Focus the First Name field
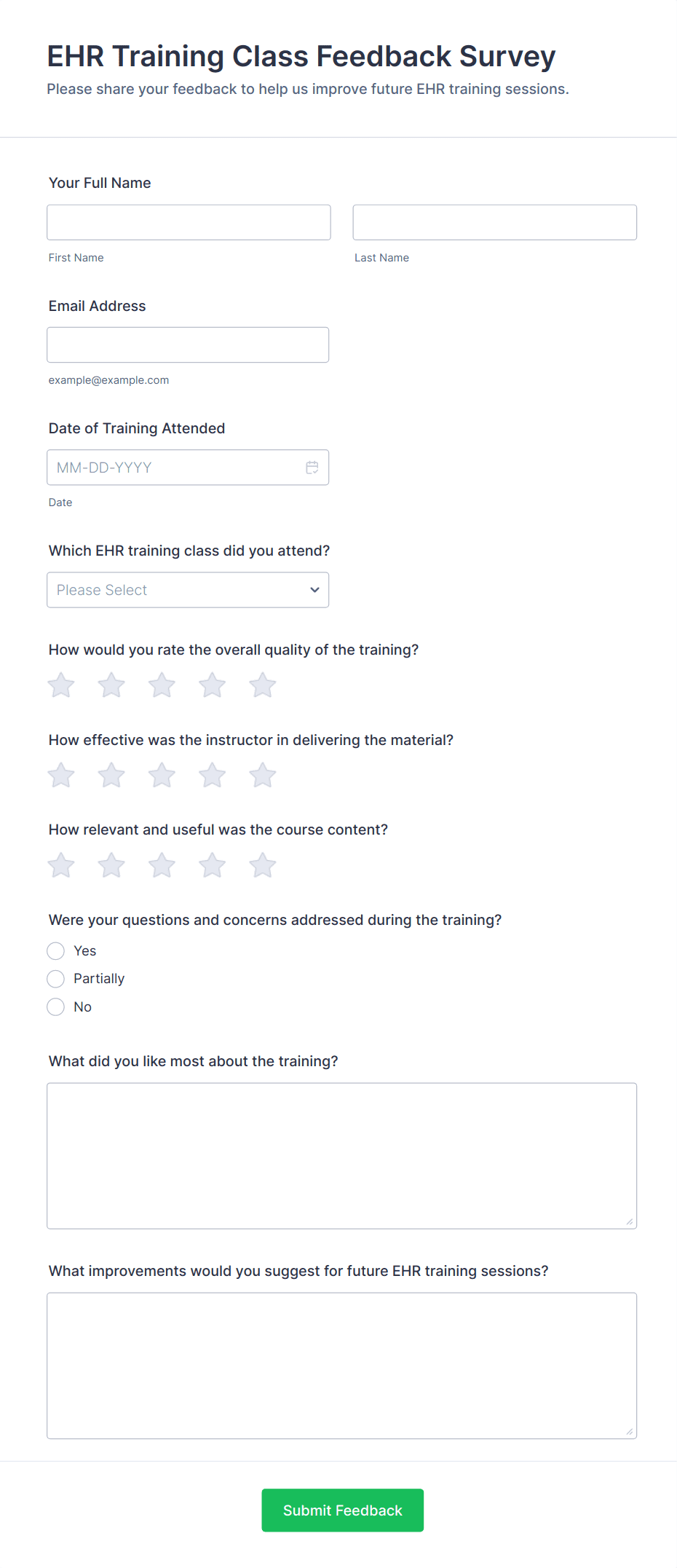The width and height of the screenshot is (677, 1568). pos(189,223)
